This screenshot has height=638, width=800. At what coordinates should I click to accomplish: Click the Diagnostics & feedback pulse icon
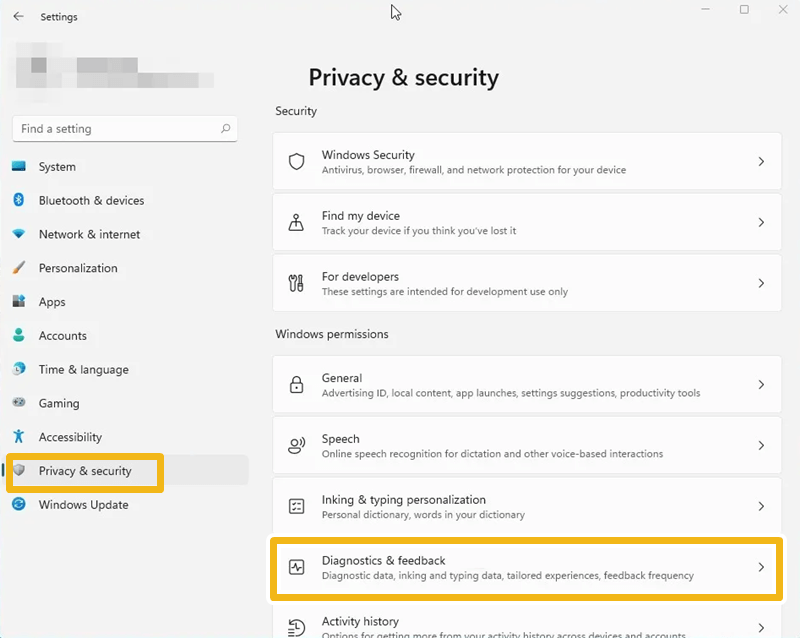[296, 567]
